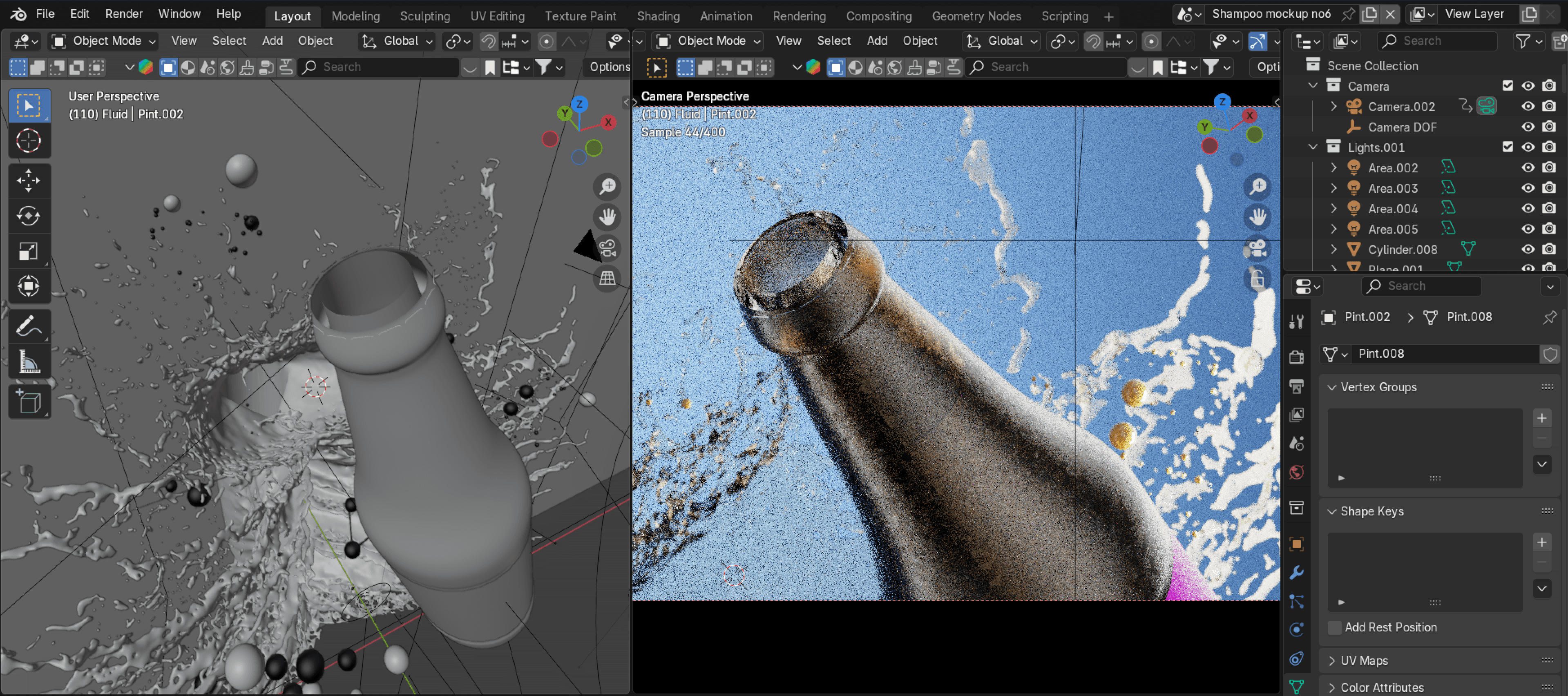Viewport: 1568px width, 696px height.
Task: Open the Modifiers wrench properties tab
Action: (x=1297, y=573)
